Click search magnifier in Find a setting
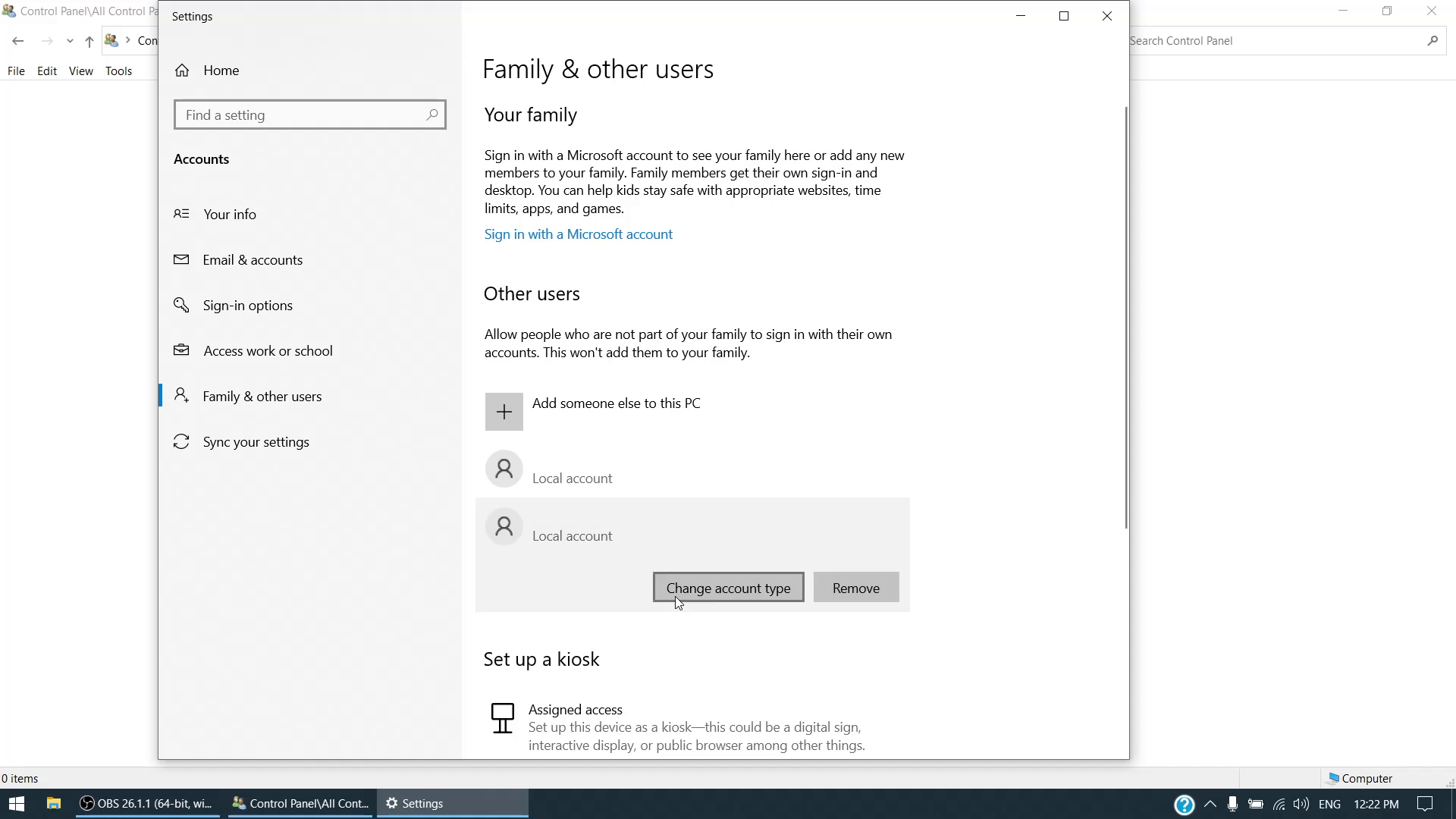 (431, 115)
